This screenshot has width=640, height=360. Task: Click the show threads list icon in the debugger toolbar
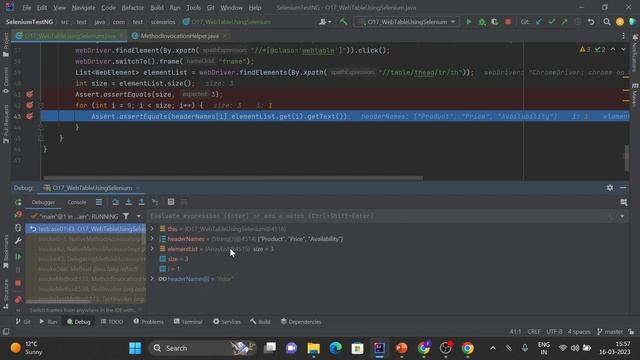(x=99, y=202)
